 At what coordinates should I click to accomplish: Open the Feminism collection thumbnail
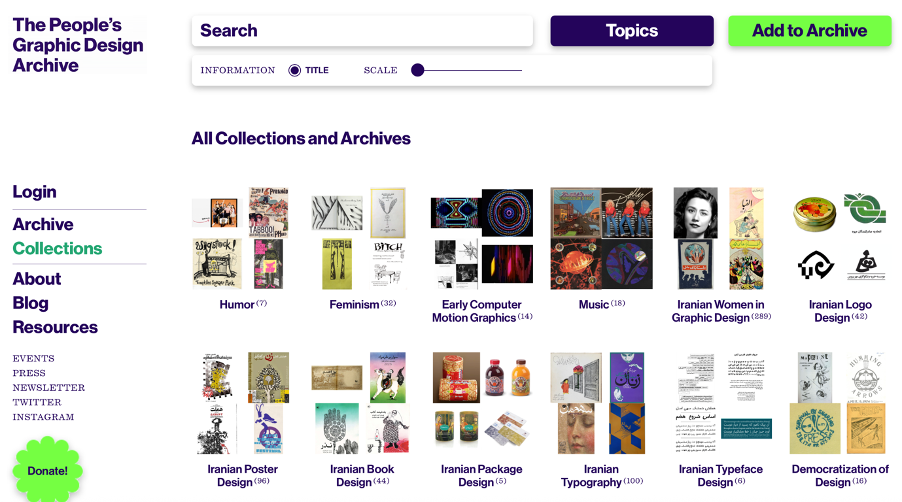click(x=362, y=238)
